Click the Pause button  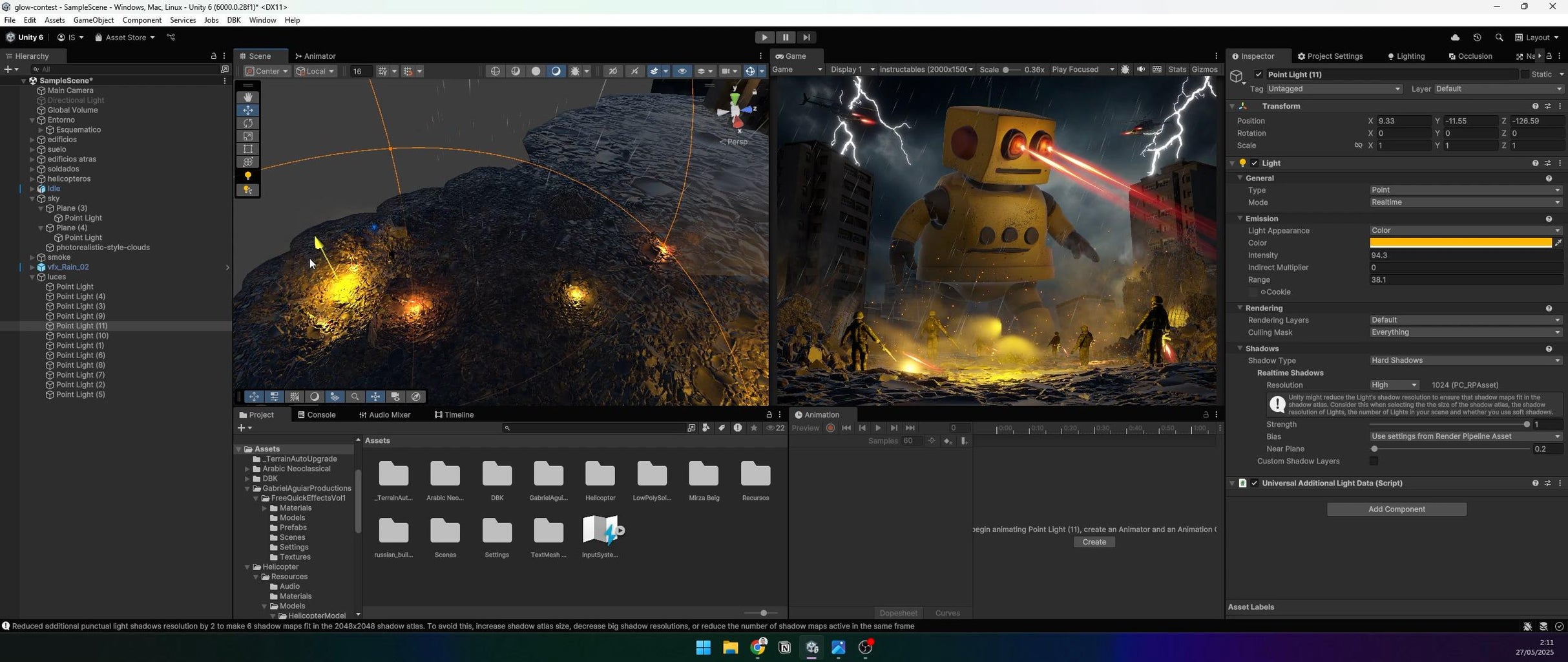[x=785, y=37]
